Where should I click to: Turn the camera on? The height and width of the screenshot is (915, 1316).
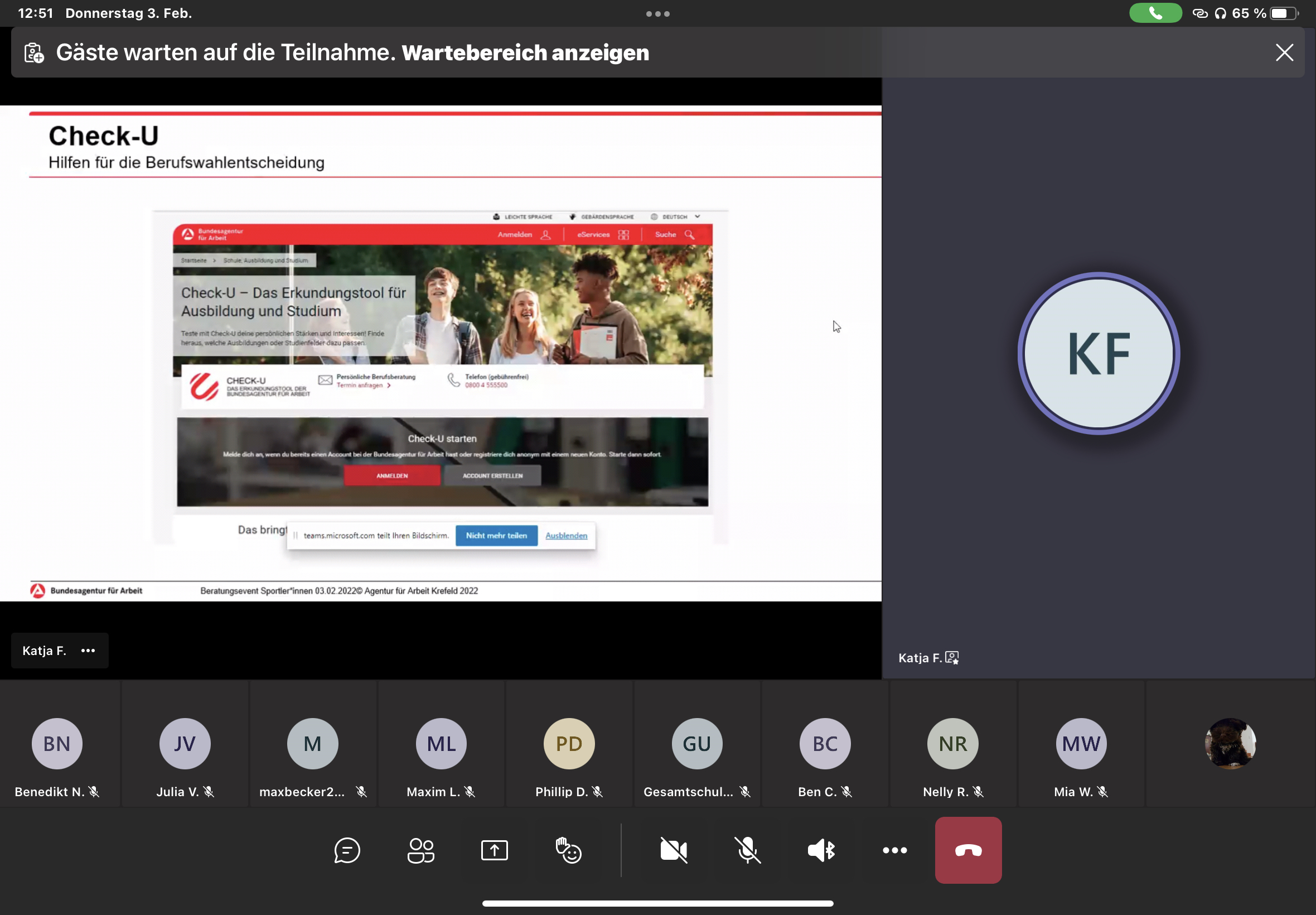pos(674,850)
